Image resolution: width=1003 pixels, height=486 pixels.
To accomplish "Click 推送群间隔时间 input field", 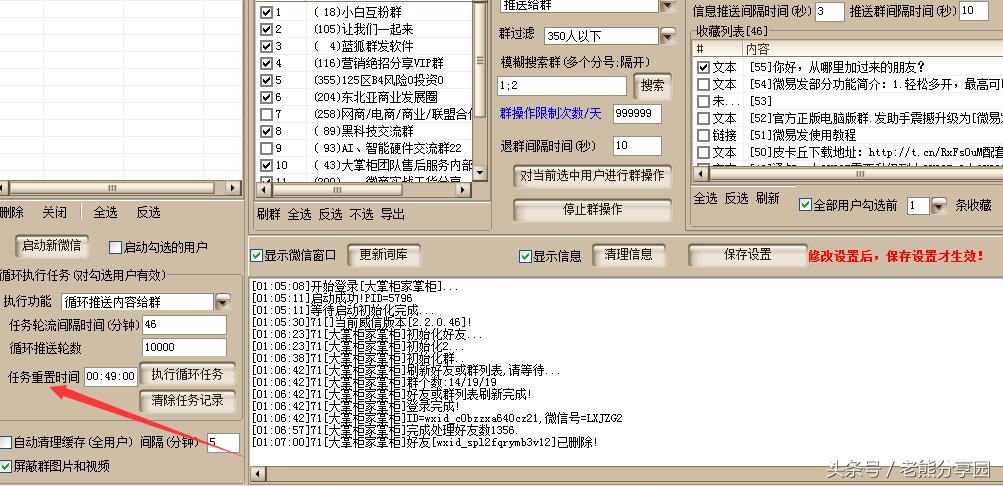I will [974, 11].
